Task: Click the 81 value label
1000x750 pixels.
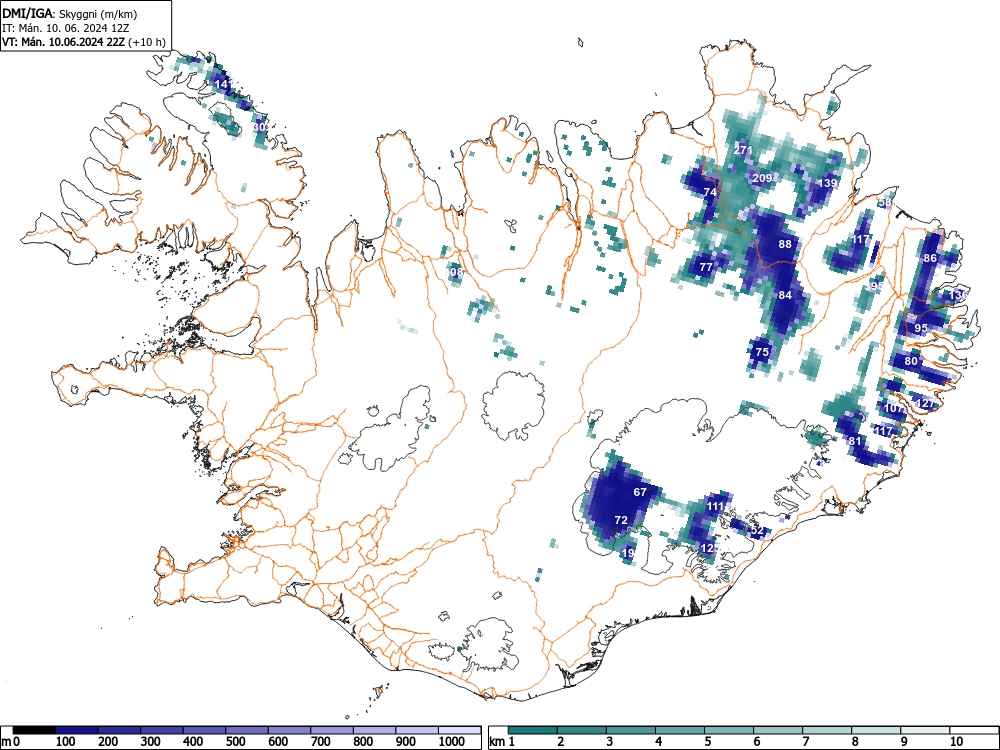Action: (x=855, y=441)
